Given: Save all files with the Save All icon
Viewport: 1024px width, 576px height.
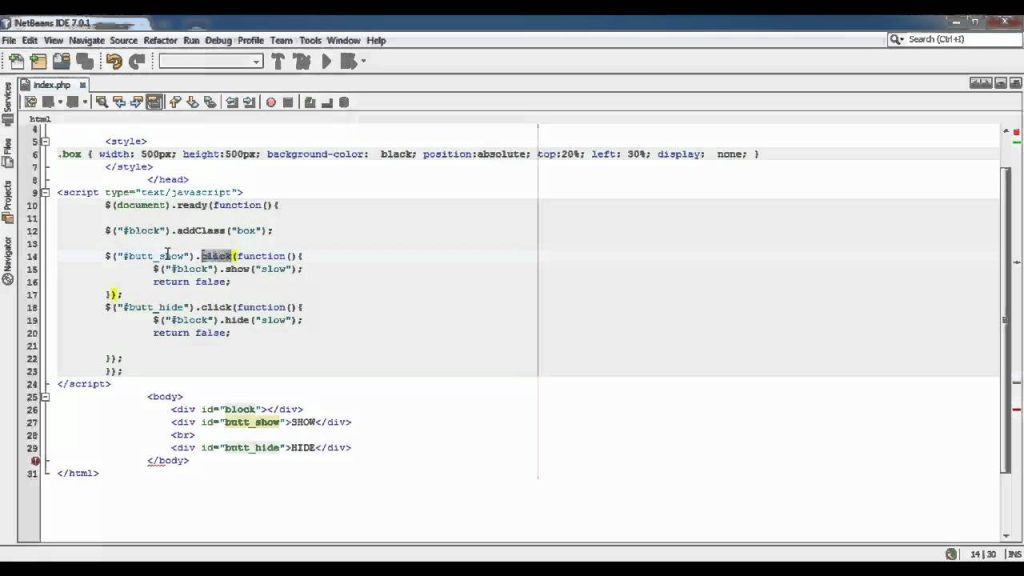Looking at the screenshot, I should point(85,61).
